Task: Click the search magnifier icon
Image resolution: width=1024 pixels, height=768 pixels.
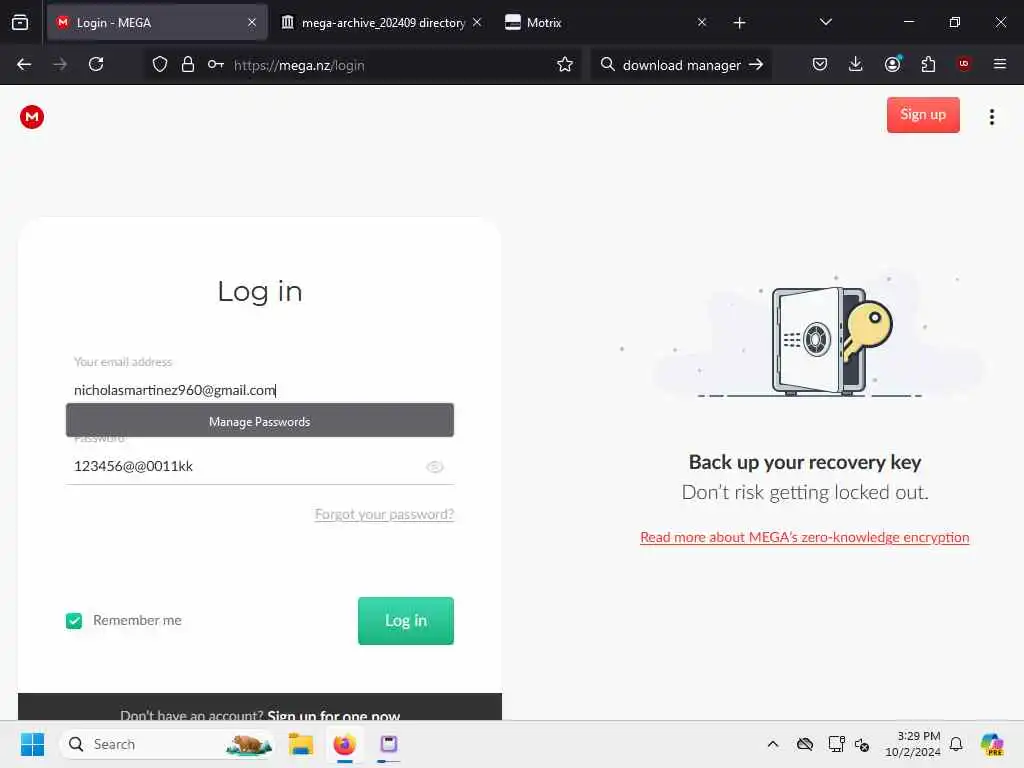Action: [x=607, y=64]
